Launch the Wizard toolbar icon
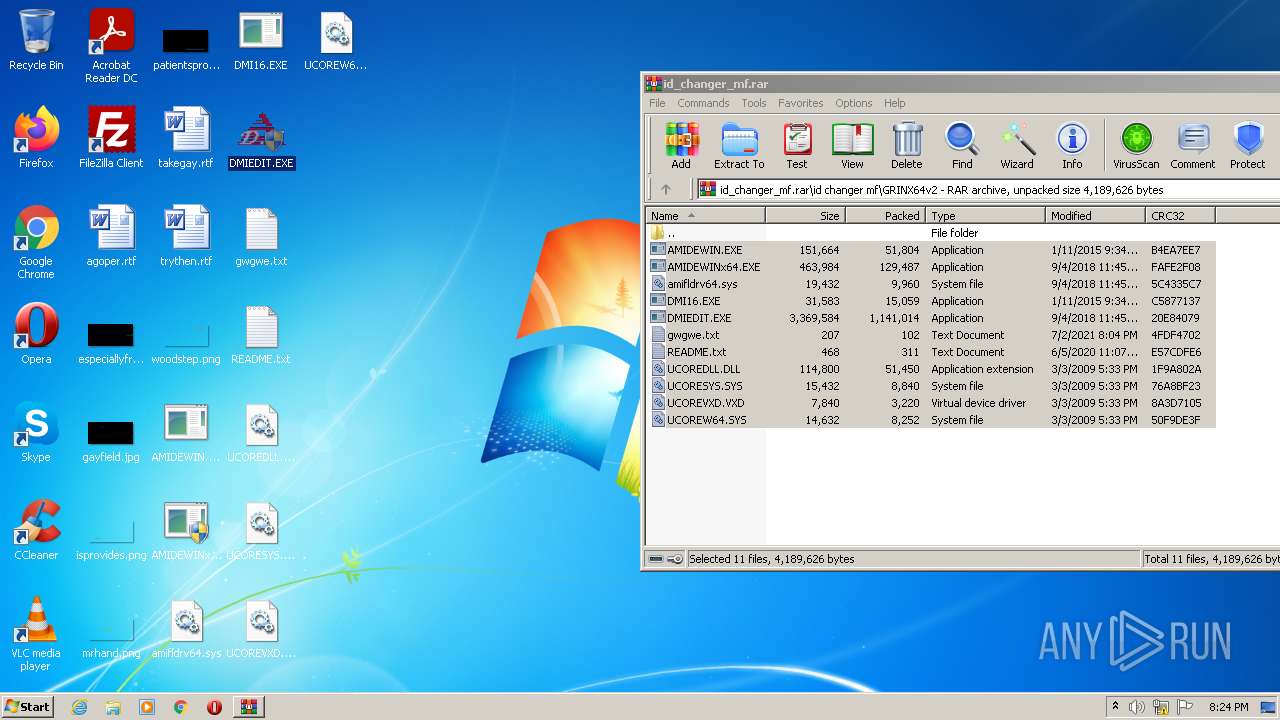The width and height of the screenshot is (1280, 720). 1017,146
